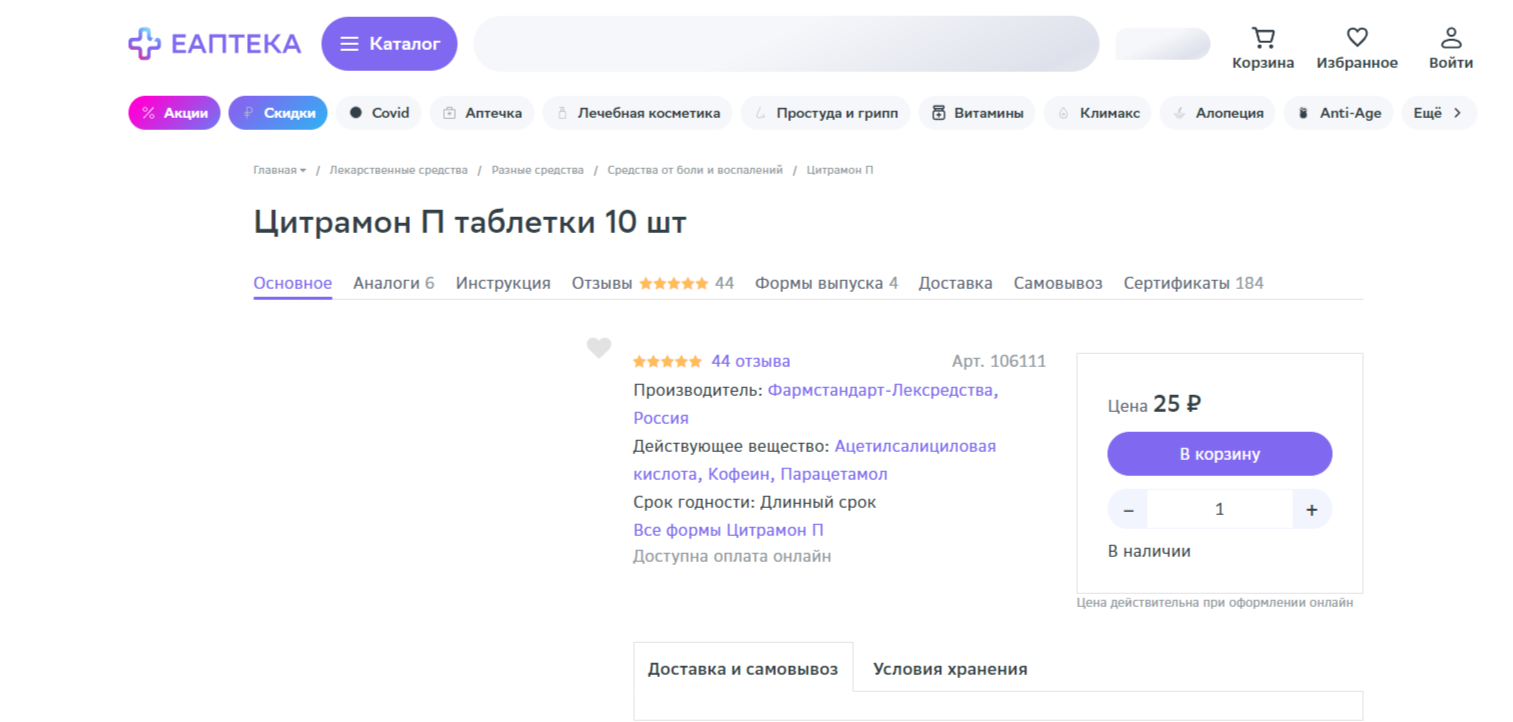Open manufacturer Фармстандарт-Лексредства link

(x=883, y=390)
